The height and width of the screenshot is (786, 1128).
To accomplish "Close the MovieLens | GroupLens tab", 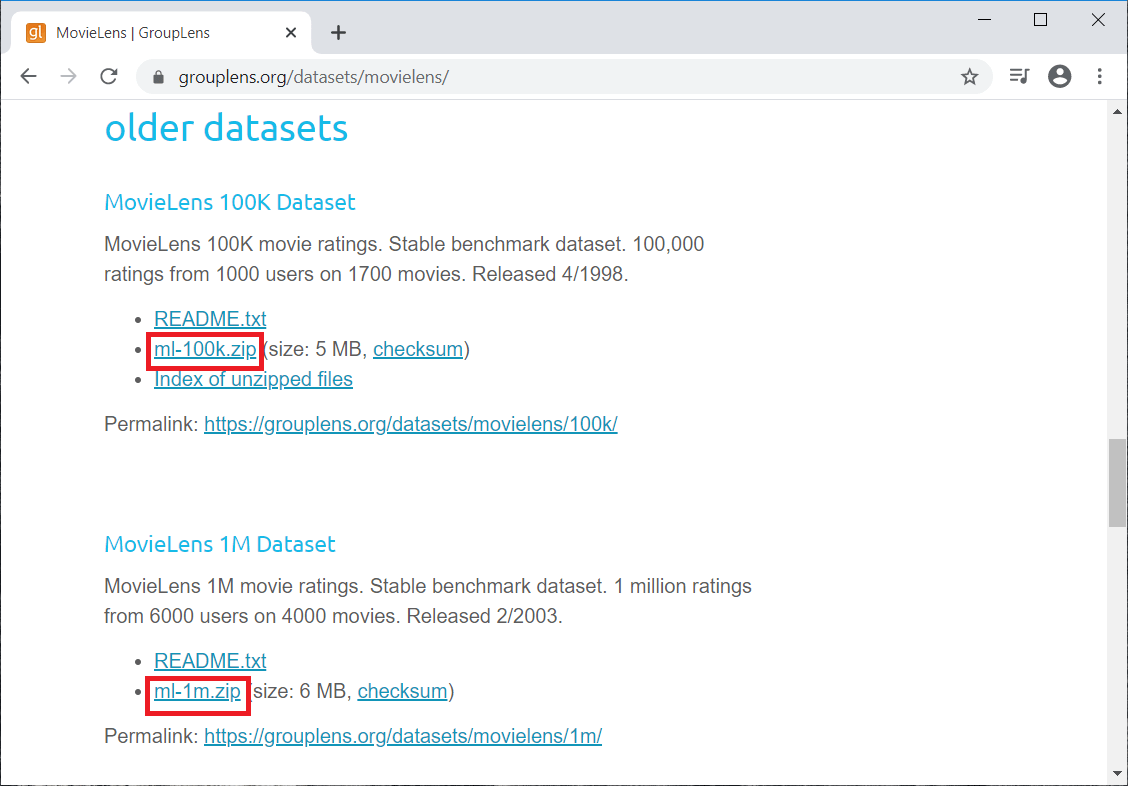I will [x=291, y=33].
